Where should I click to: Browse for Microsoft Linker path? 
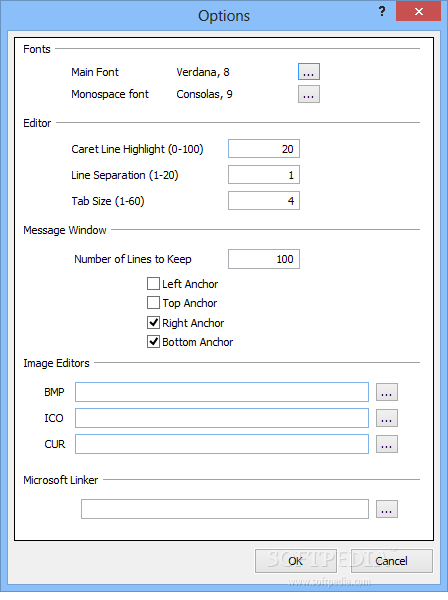387,509
